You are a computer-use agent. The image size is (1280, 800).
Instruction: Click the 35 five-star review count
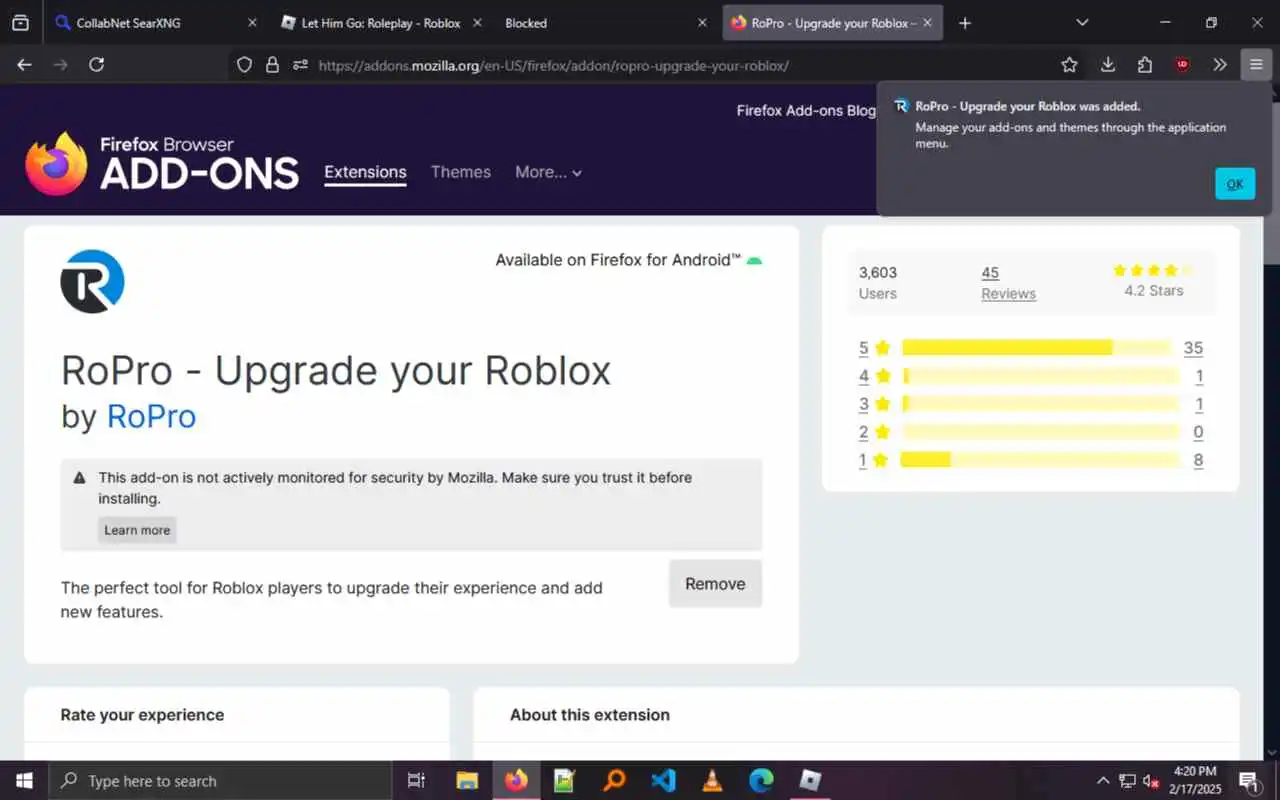coord(1193,348)
